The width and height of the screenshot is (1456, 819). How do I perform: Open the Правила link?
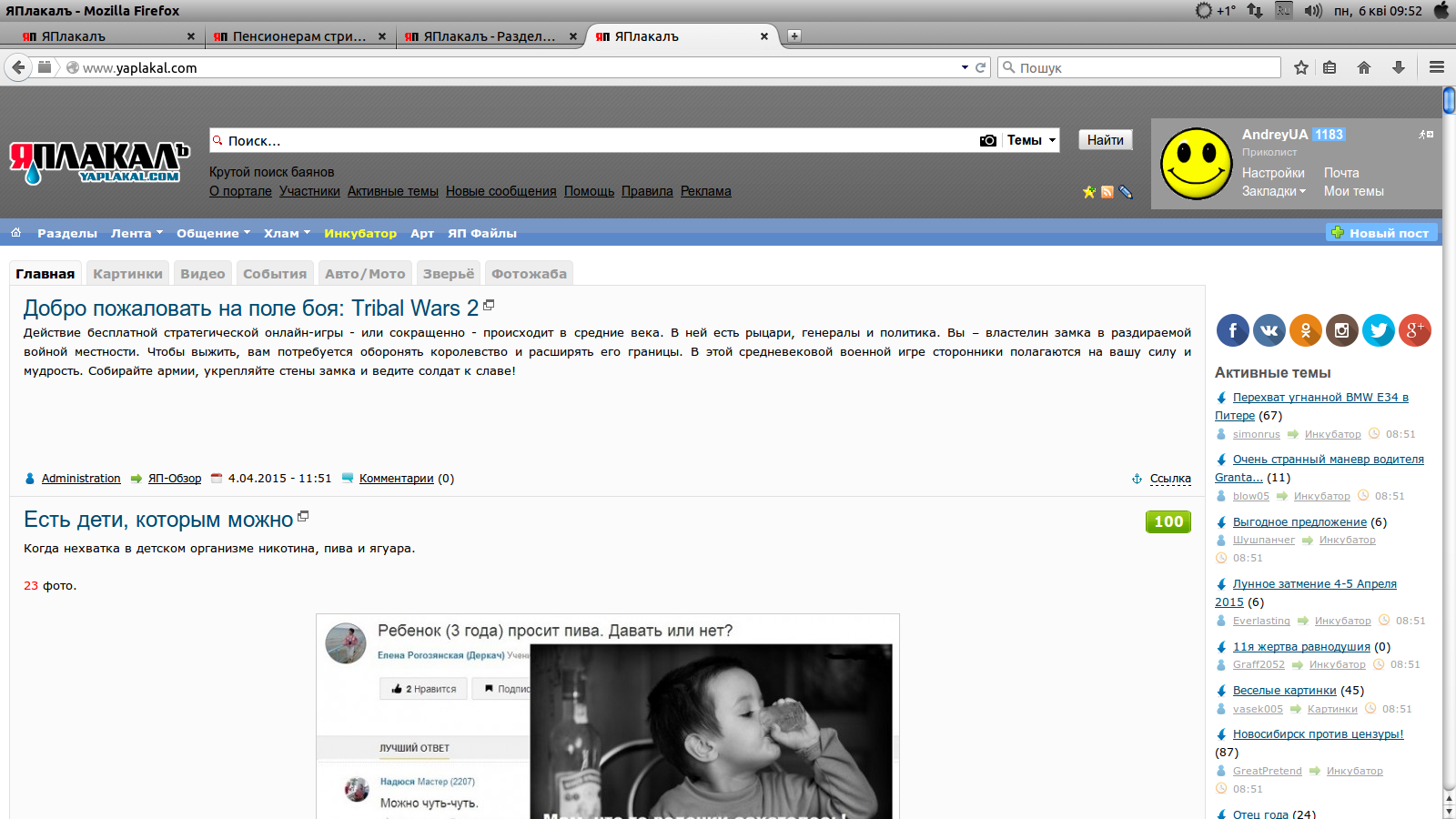tap(647, 191)
